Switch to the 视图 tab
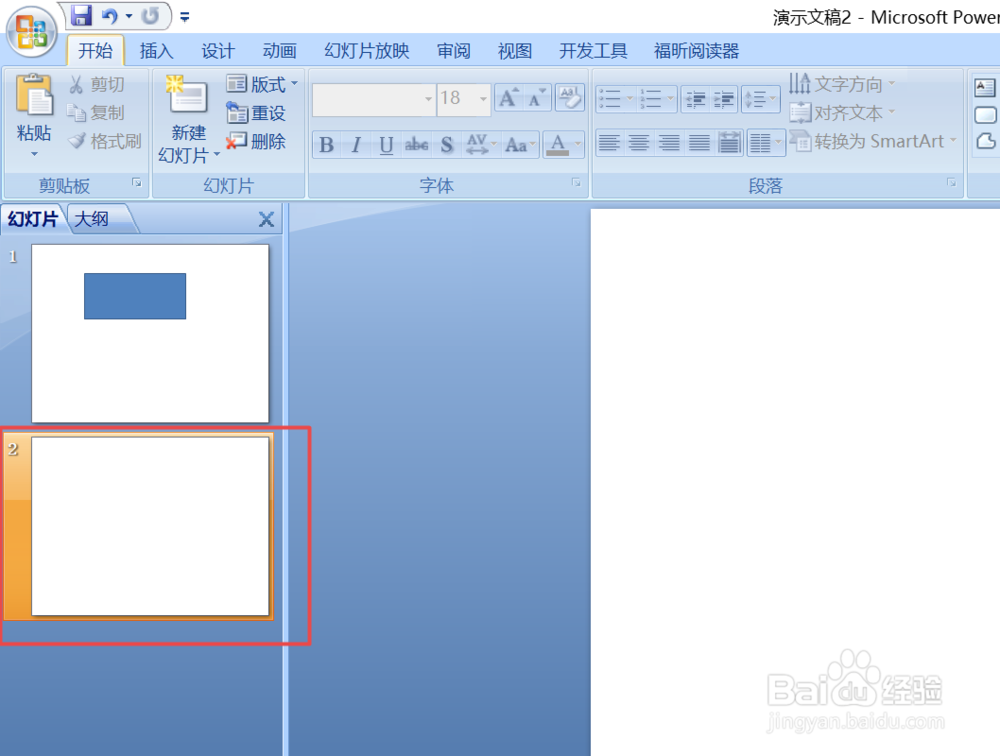1000x756 pixels. [x=515, y=50]
